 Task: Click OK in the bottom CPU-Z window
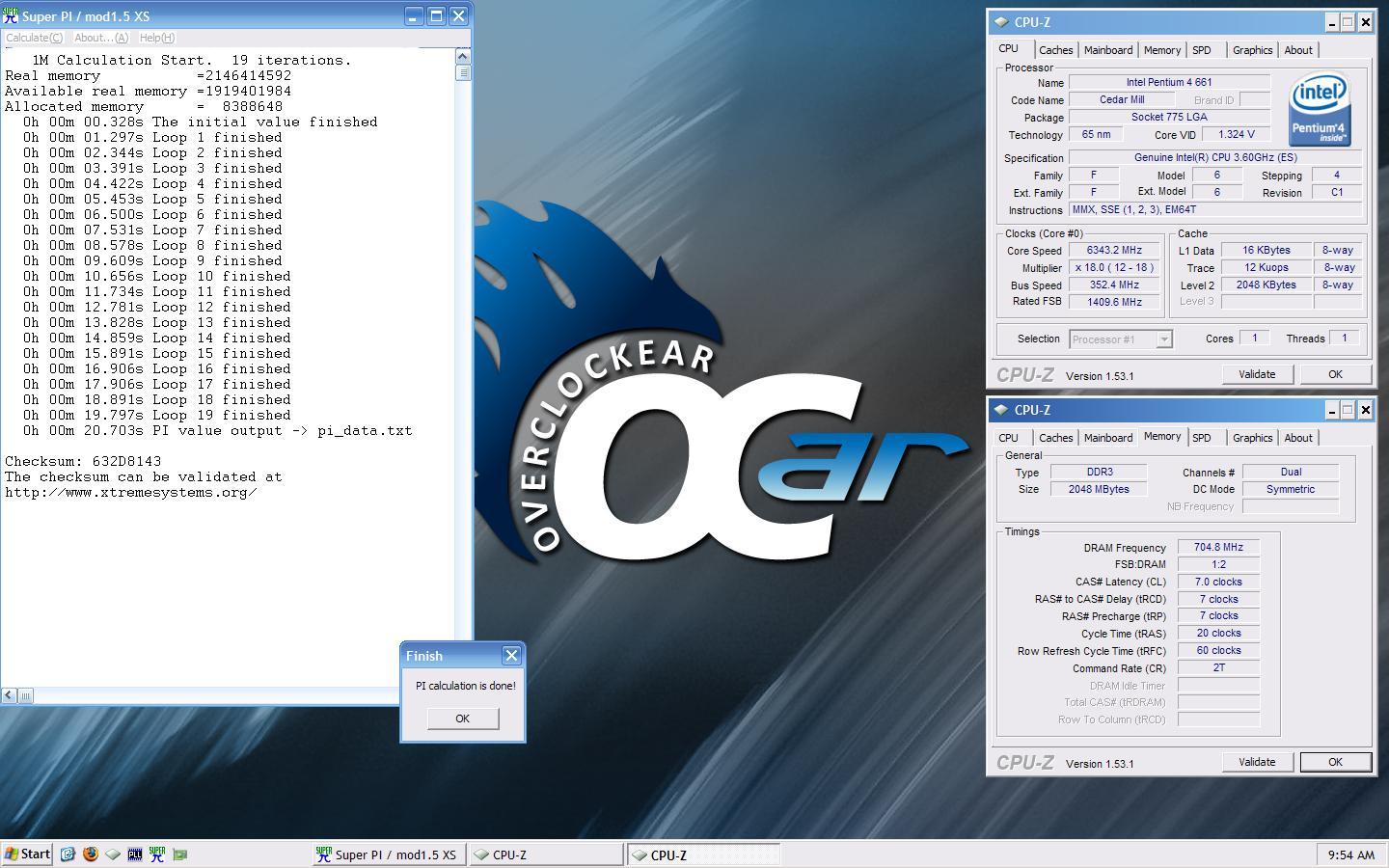tap(1335, 762)
